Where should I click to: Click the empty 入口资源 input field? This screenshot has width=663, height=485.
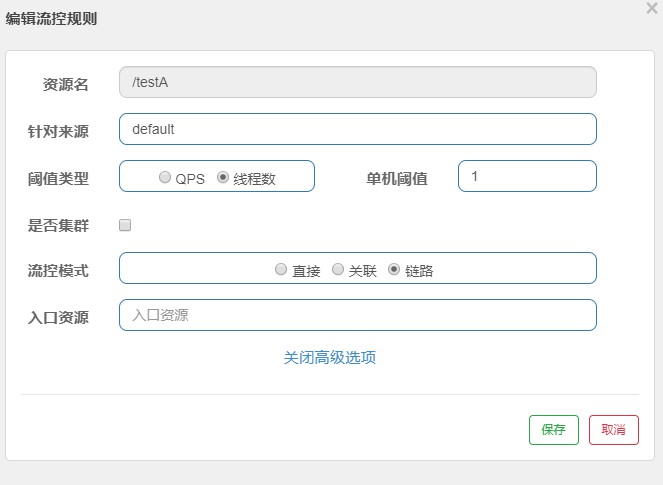358,315
